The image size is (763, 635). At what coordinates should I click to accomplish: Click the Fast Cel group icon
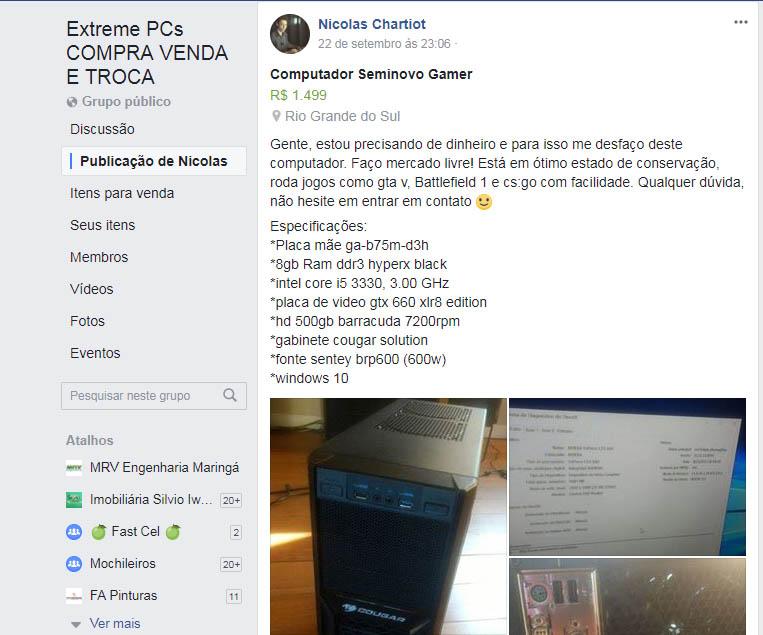74,532
